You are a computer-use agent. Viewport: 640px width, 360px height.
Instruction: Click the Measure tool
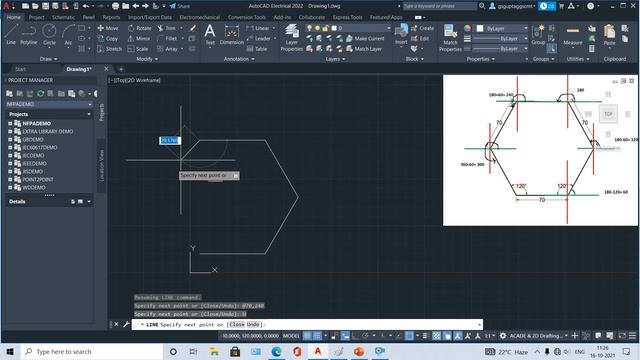(x=573, y=35)
